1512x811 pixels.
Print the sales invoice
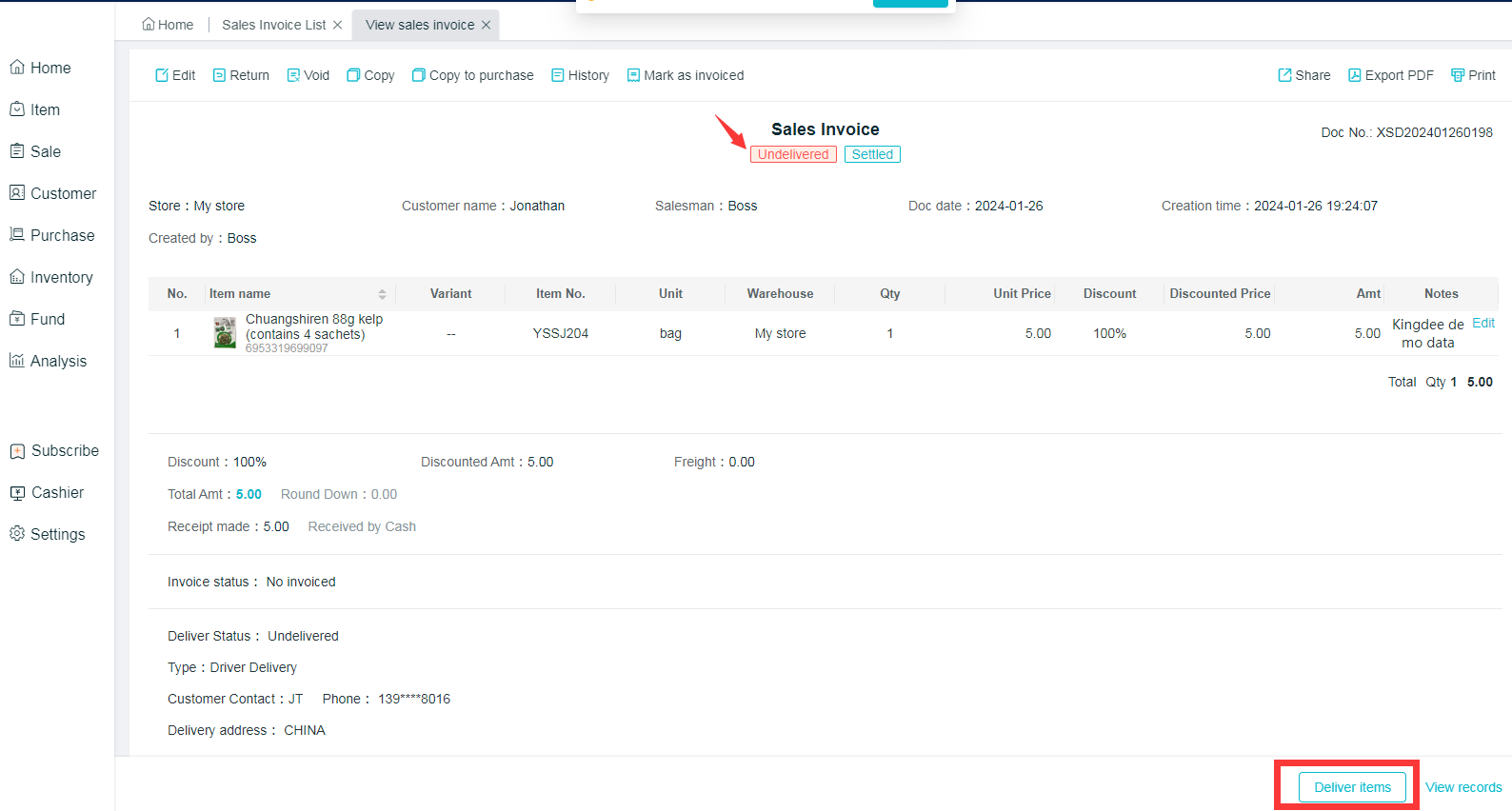click(1473, 75)
